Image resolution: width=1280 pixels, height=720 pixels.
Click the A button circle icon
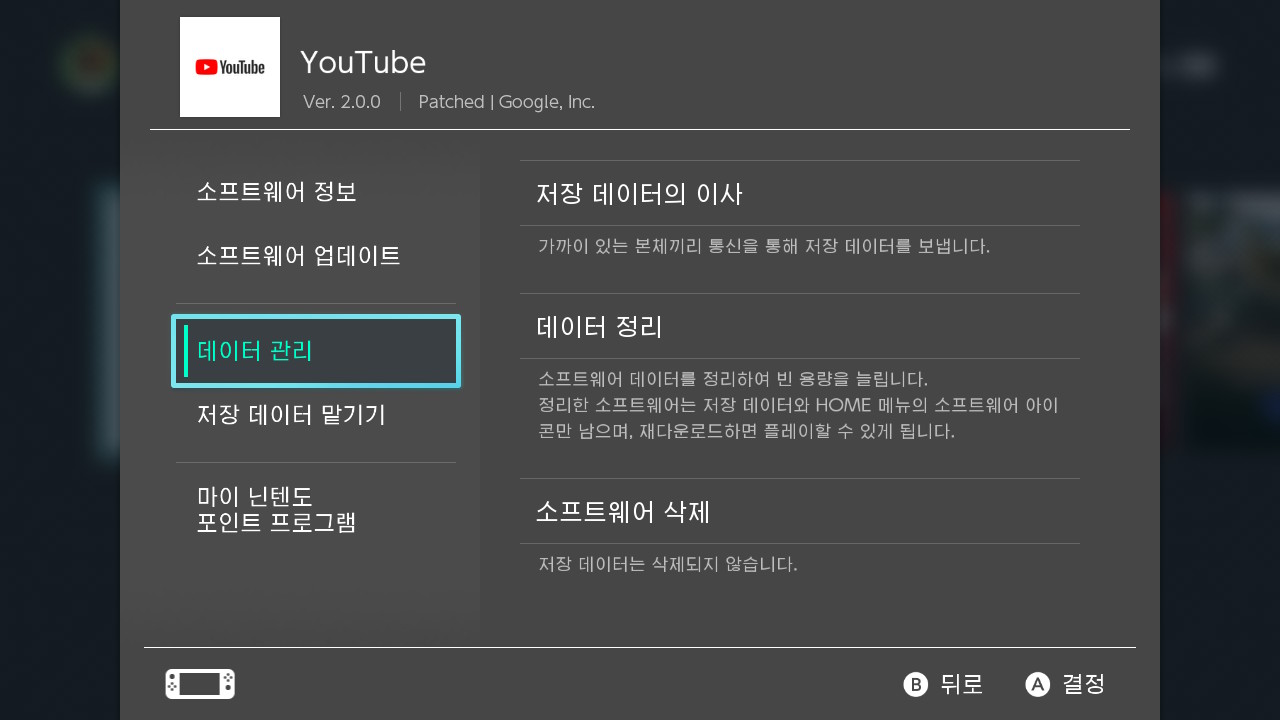point(1038,684)
